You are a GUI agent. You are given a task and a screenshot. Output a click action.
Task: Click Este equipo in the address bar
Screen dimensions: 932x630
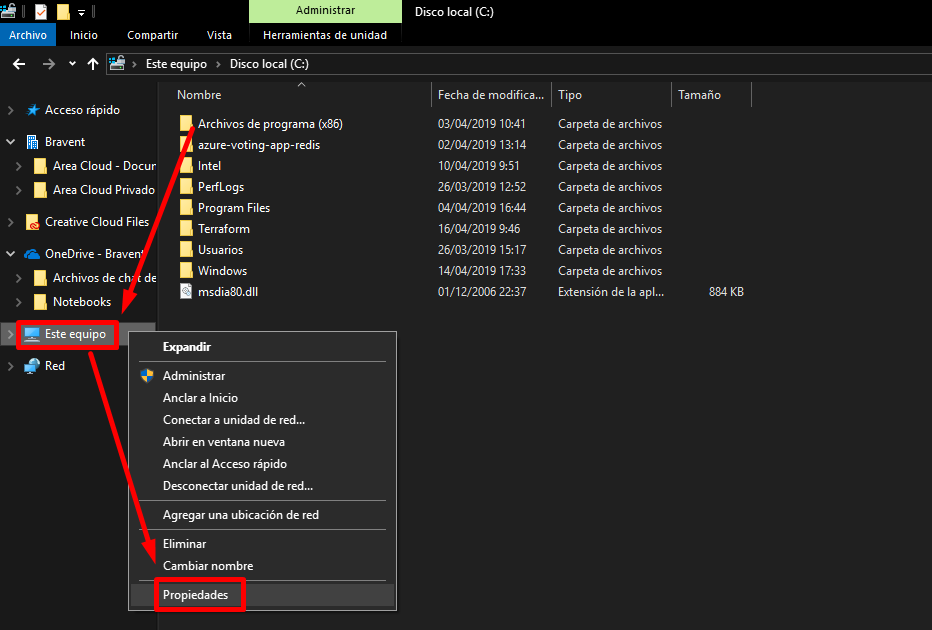(x=177, y=64)
